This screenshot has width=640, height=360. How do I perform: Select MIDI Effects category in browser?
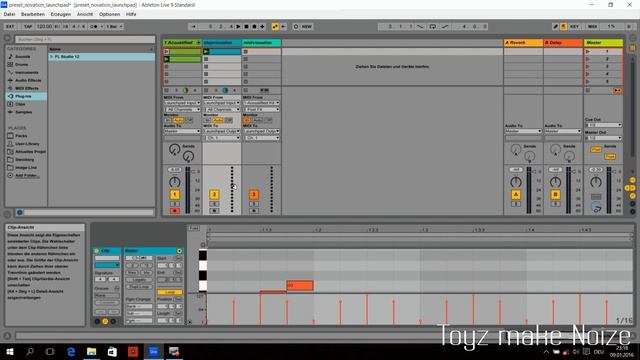[27, 88]
